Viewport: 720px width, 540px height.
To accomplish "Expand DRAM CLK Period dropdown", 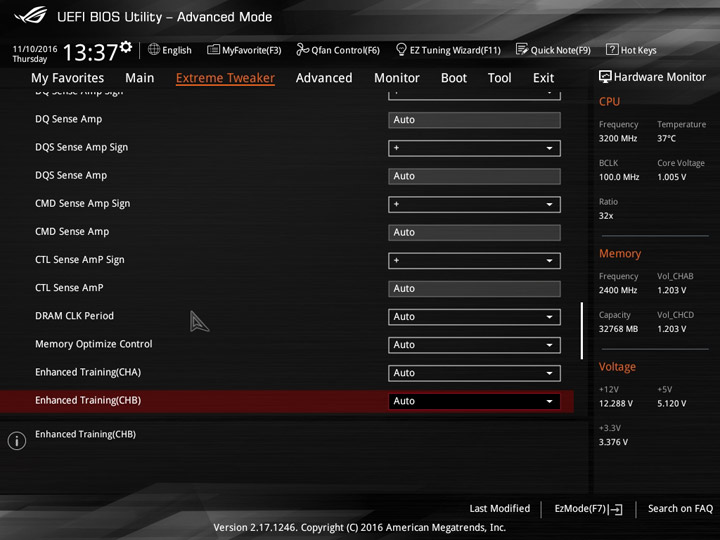I will click(474, 317).
